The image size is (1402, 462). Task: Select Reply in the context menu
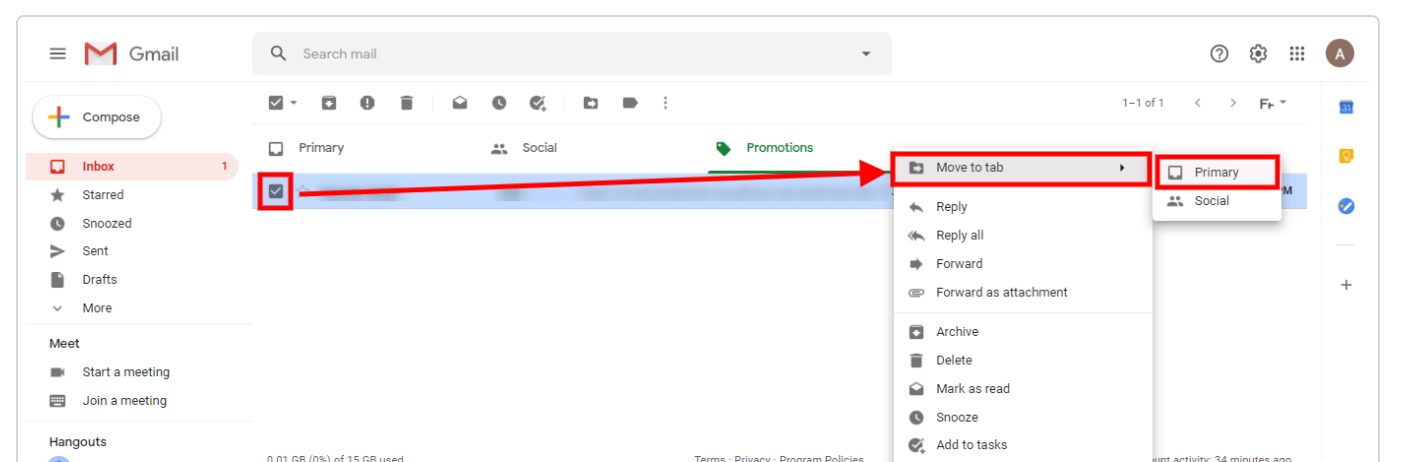pyautogui.click(x=1022, y=207)
